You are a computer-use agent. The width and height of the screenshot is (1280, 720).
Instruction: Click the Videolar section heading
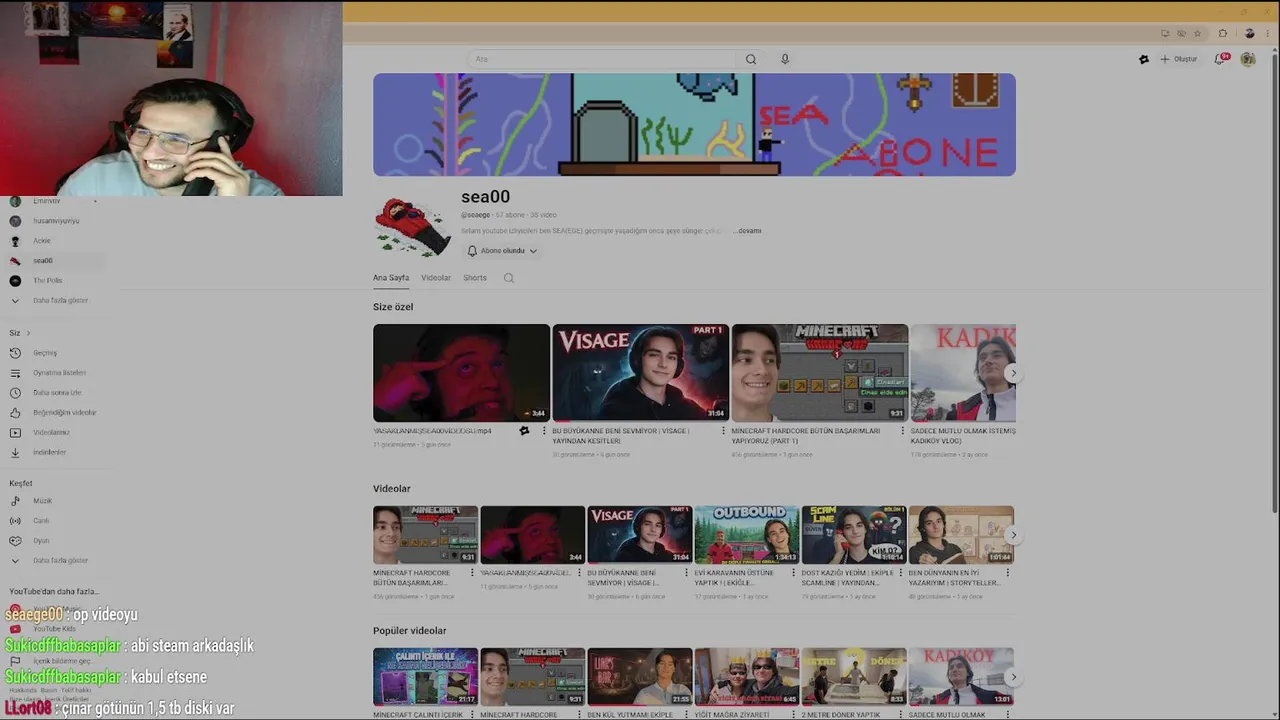[x=392, y=489]
